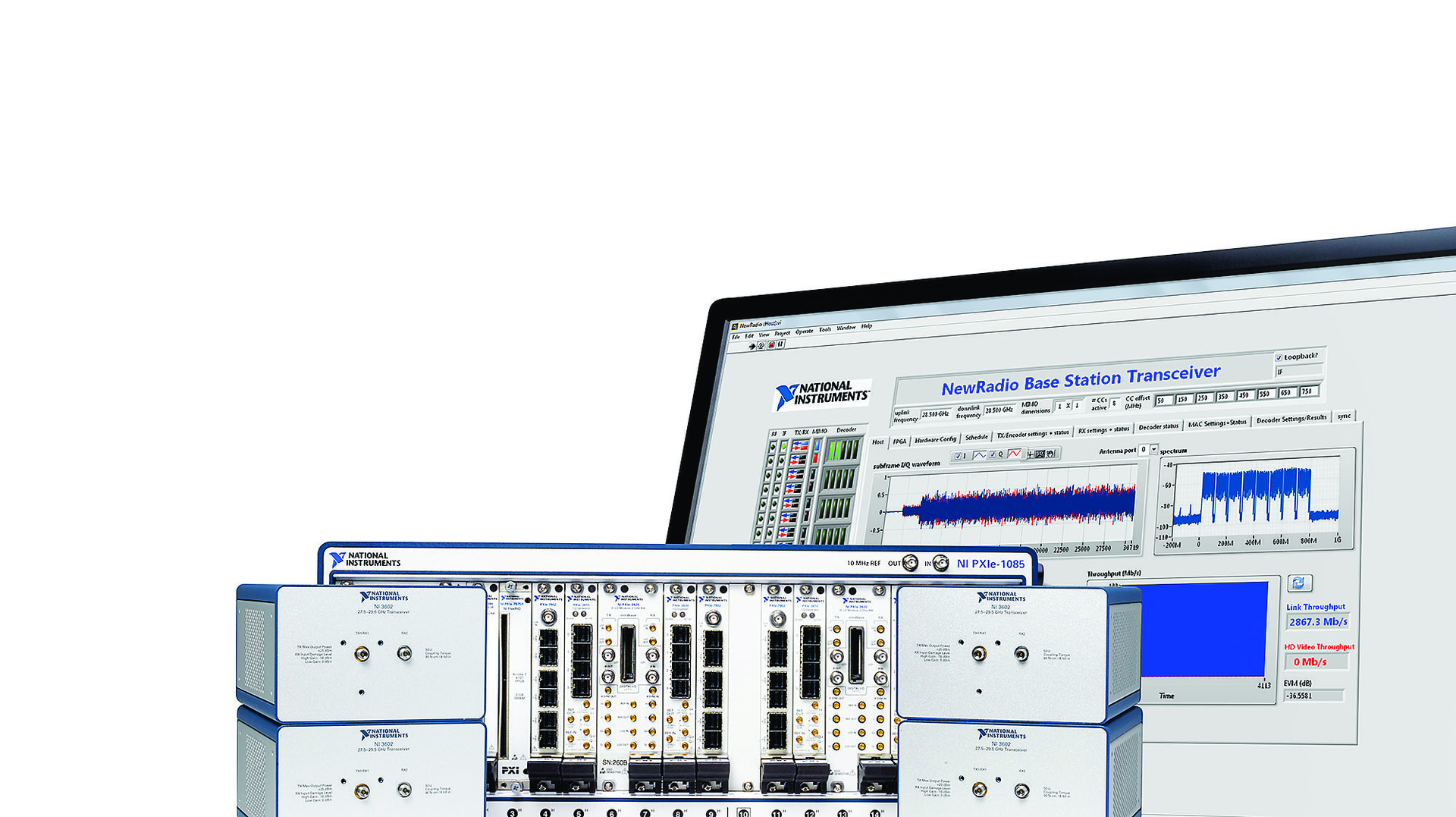This screenshot has height=817, width=1456.
Task: Click the uplink frequency input field
Action: (935, 413)
